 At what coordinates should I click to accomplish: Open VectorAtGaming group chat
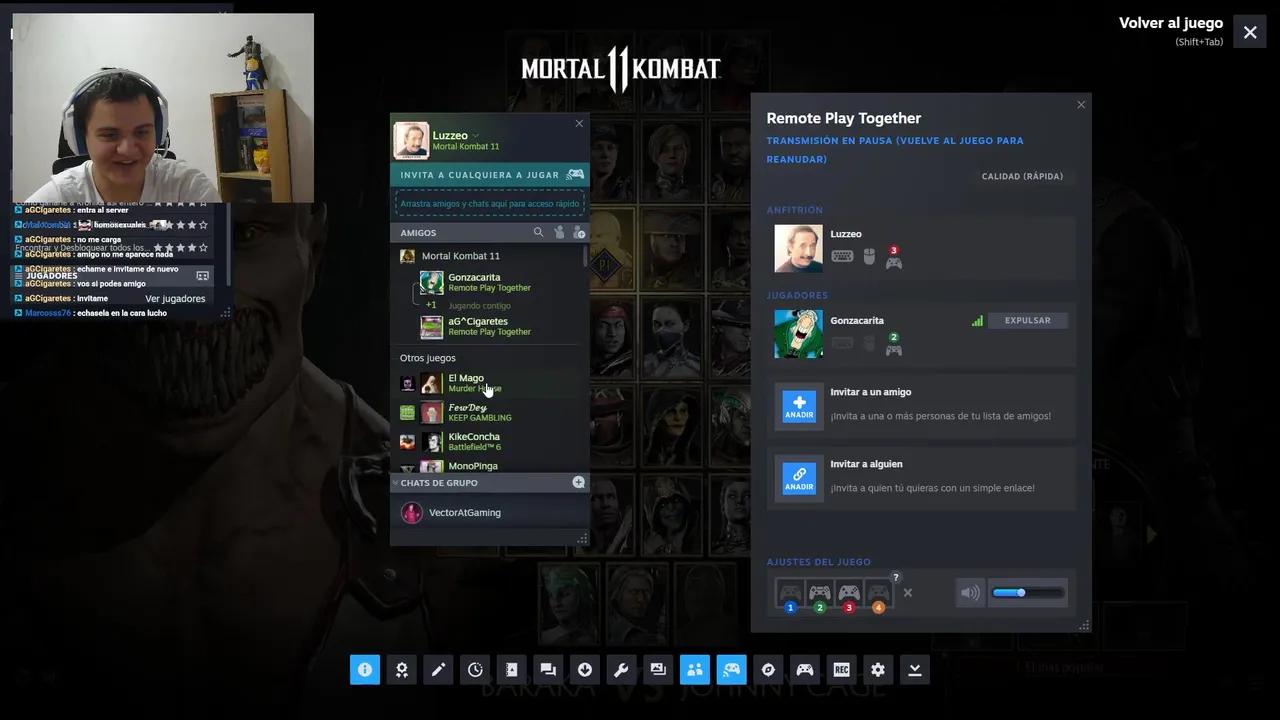(x=489, y=513)
